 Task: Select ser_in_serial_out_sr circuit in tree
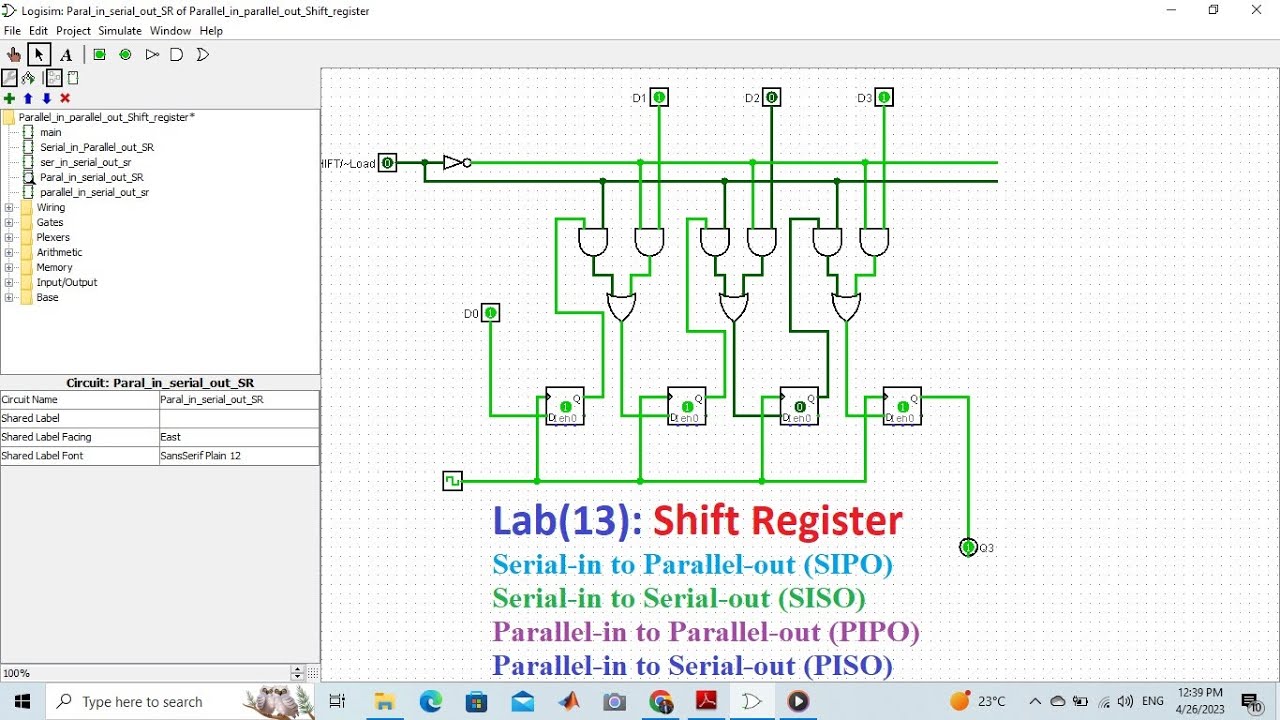(85, 162)
